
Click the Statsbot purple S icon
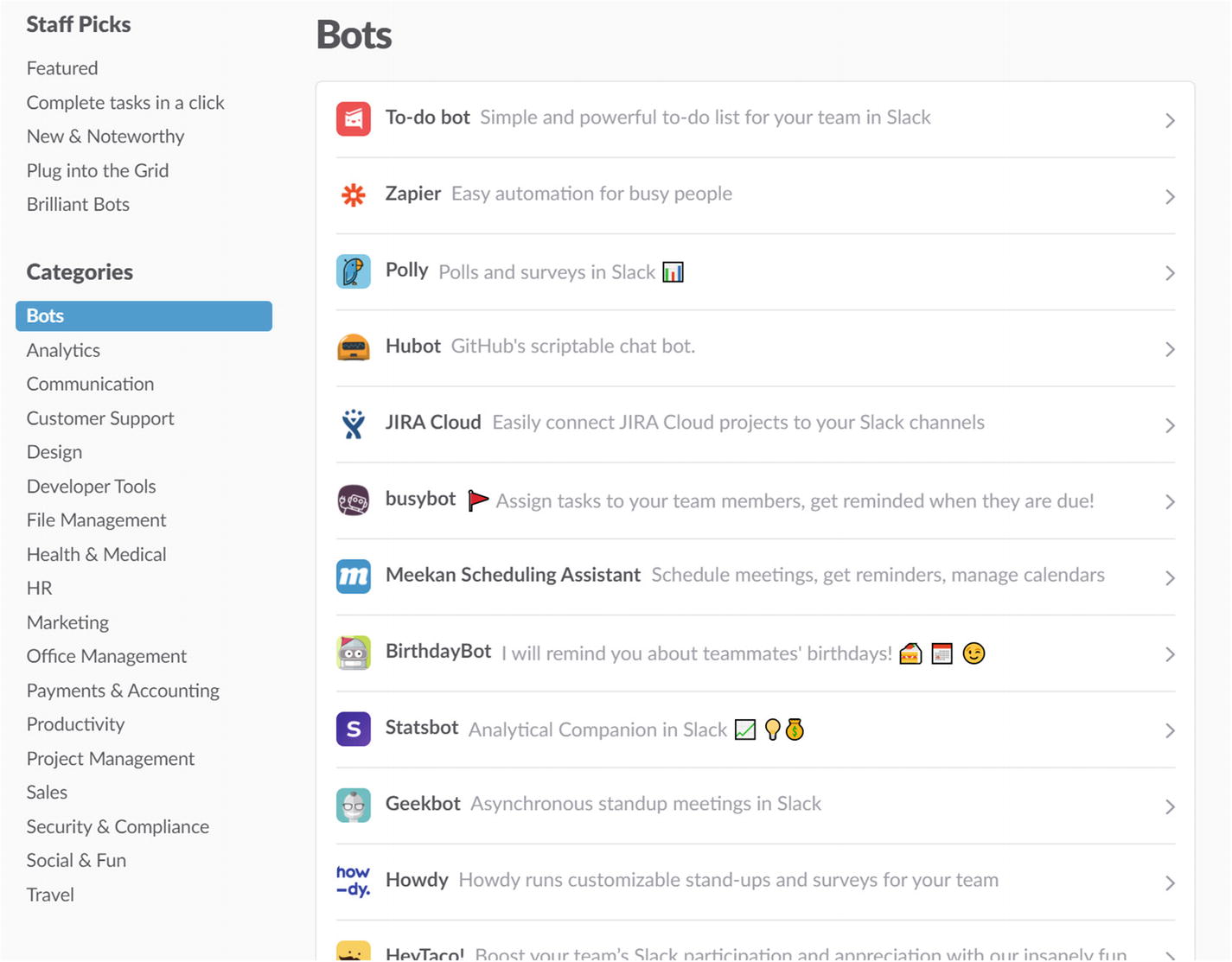(354, 729)
